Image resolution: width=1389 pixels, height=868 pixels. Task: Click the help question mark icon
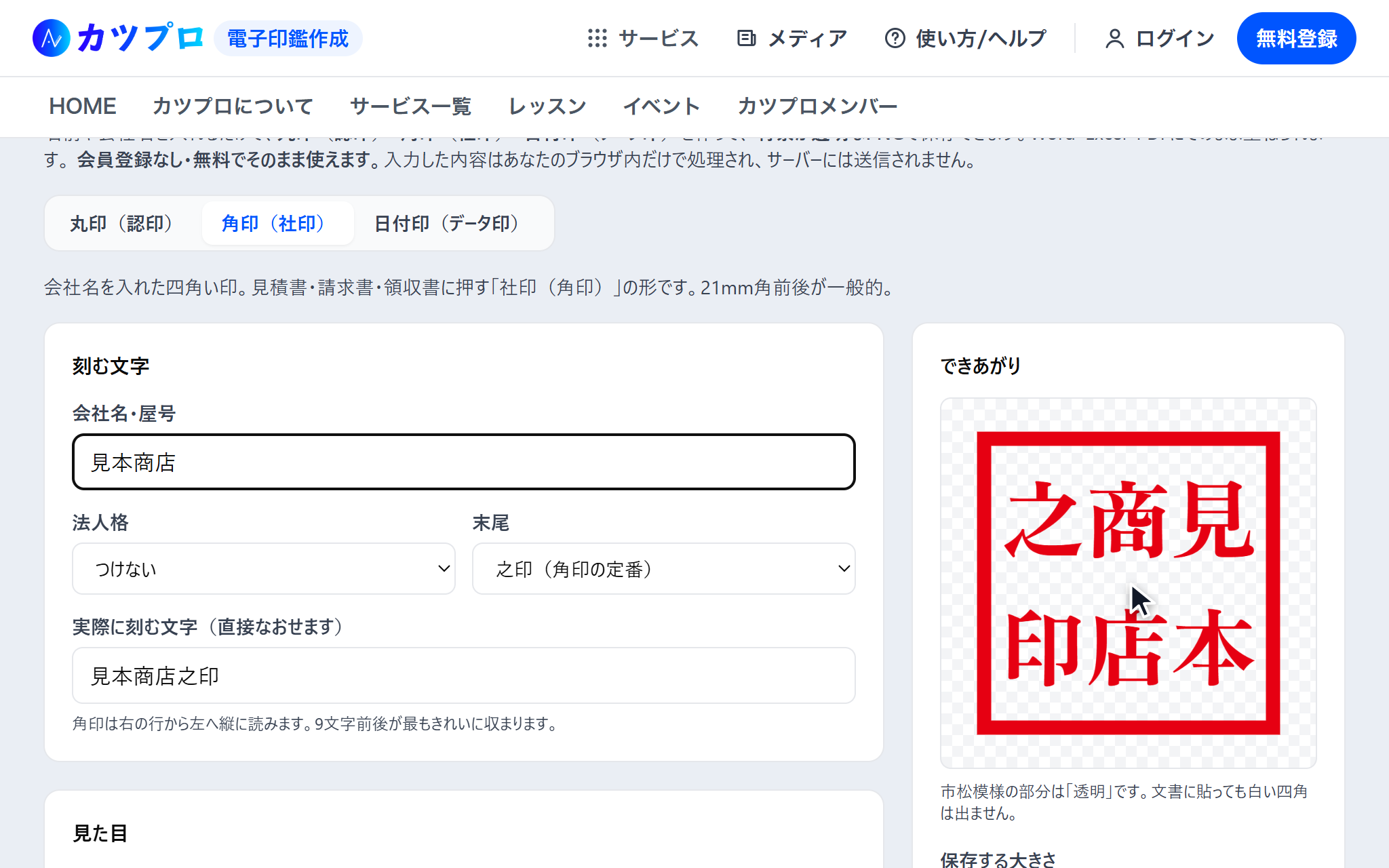click(895, 38)
